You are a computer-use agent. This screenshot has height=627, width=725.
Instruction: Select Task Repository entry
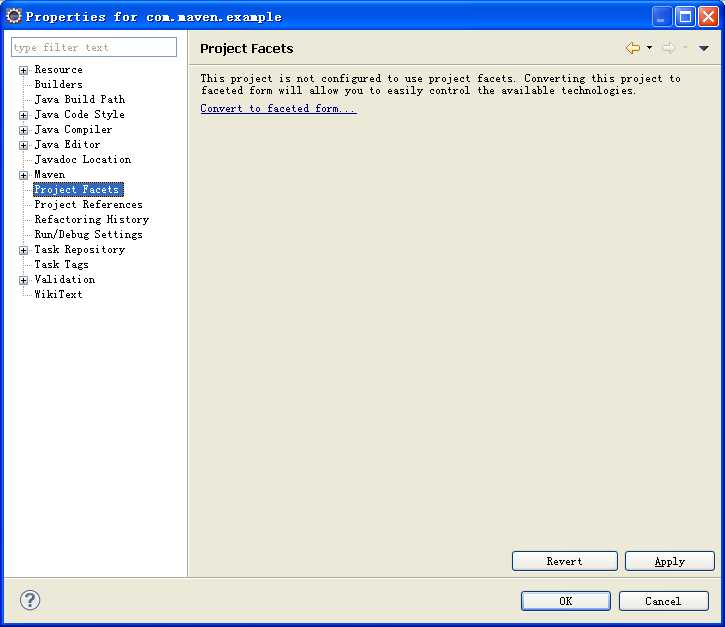pos(80,250)
